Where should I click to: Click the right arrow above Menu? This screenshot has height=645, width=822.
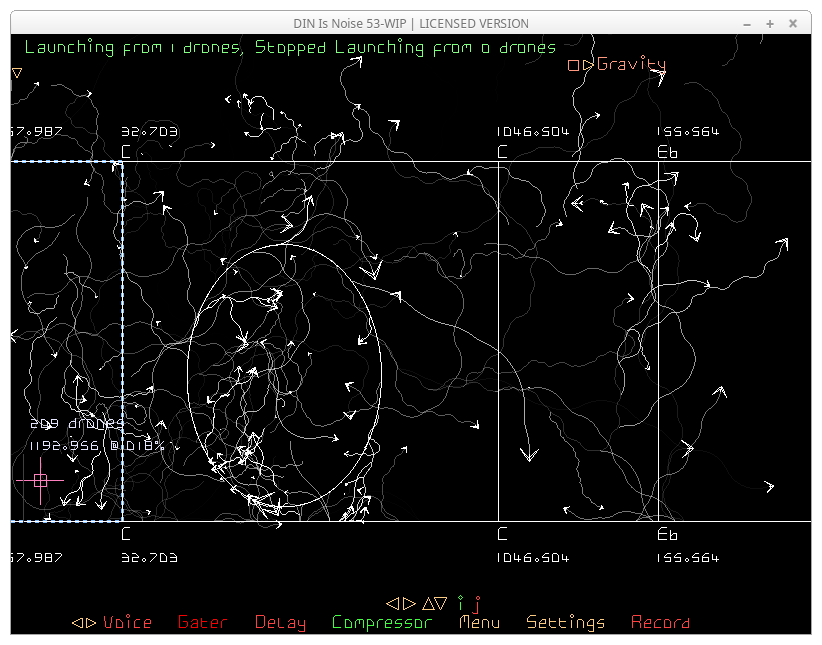click(408, 603)
